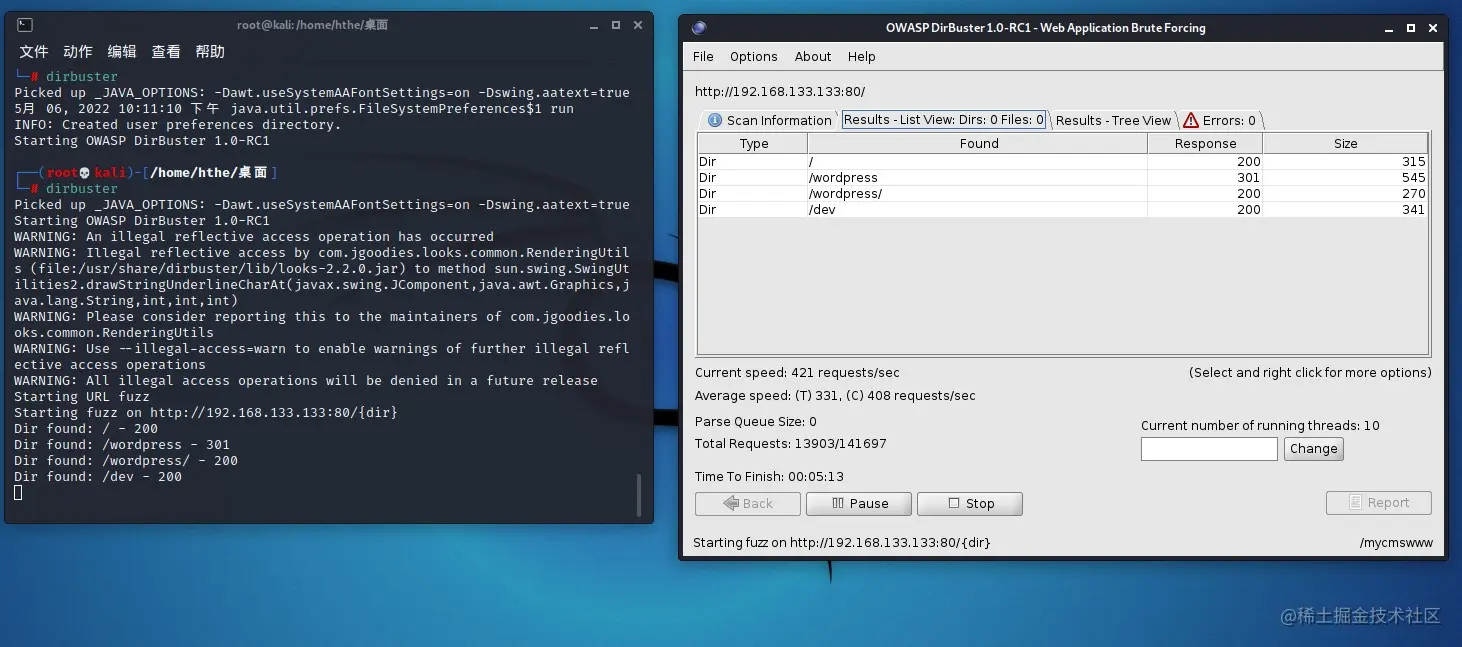Sort results by the Found column header
The image size is (1462, 647).
978,143
